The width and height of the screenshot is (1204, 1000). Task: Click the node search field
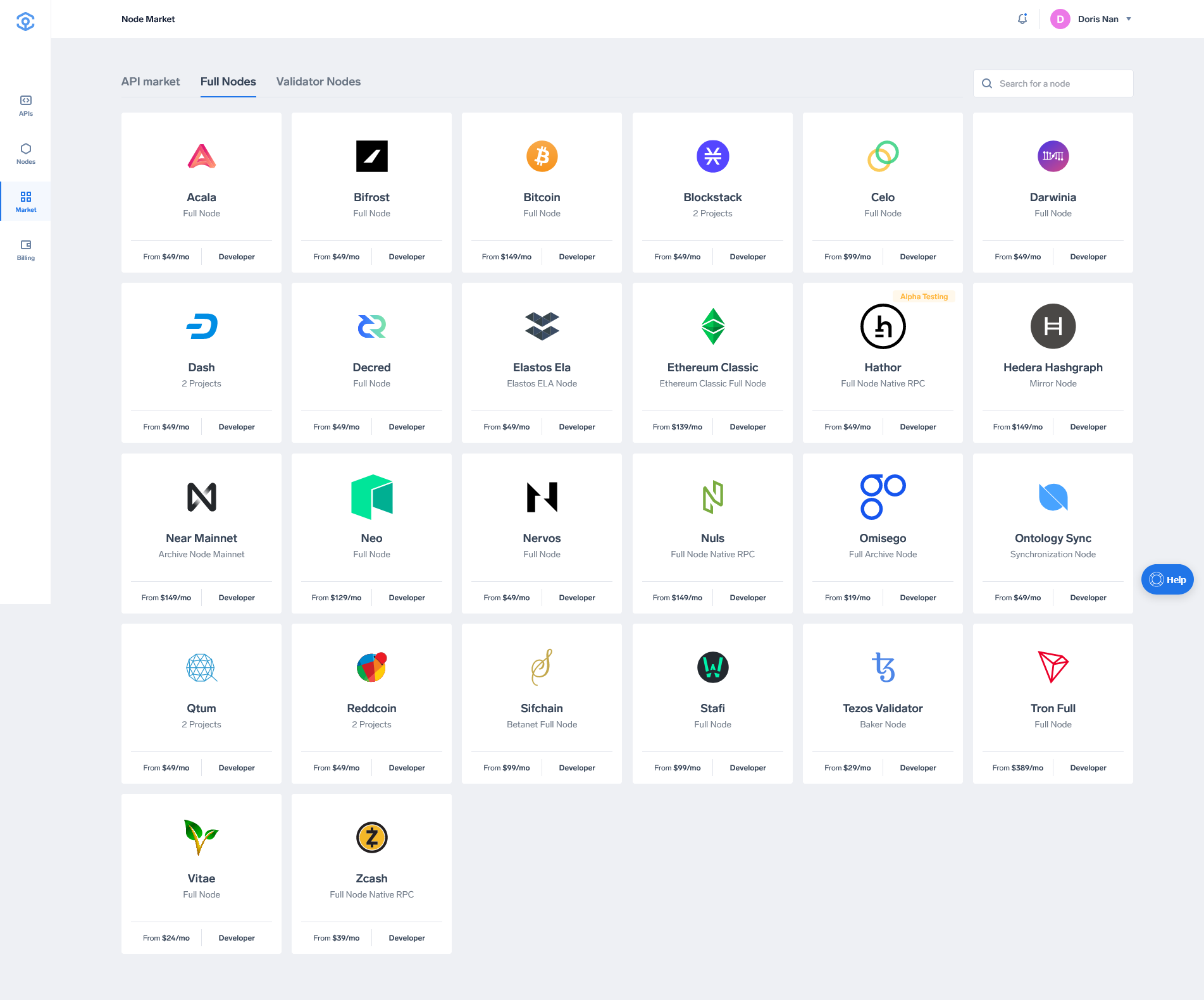(x=1053, y=83)
